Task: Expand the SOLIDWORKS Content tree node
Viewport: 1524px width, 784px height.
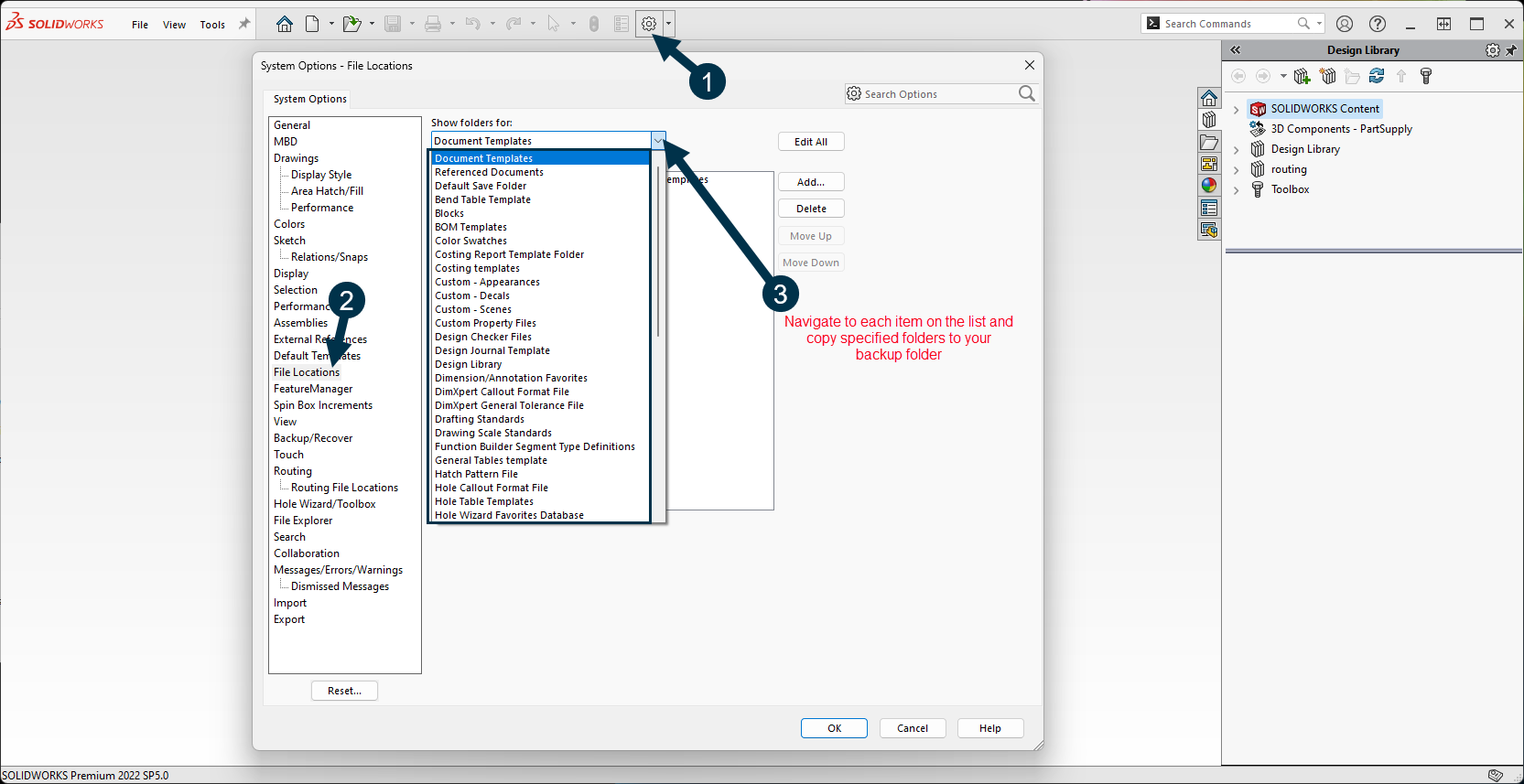Action: (x=1237, y=109)
